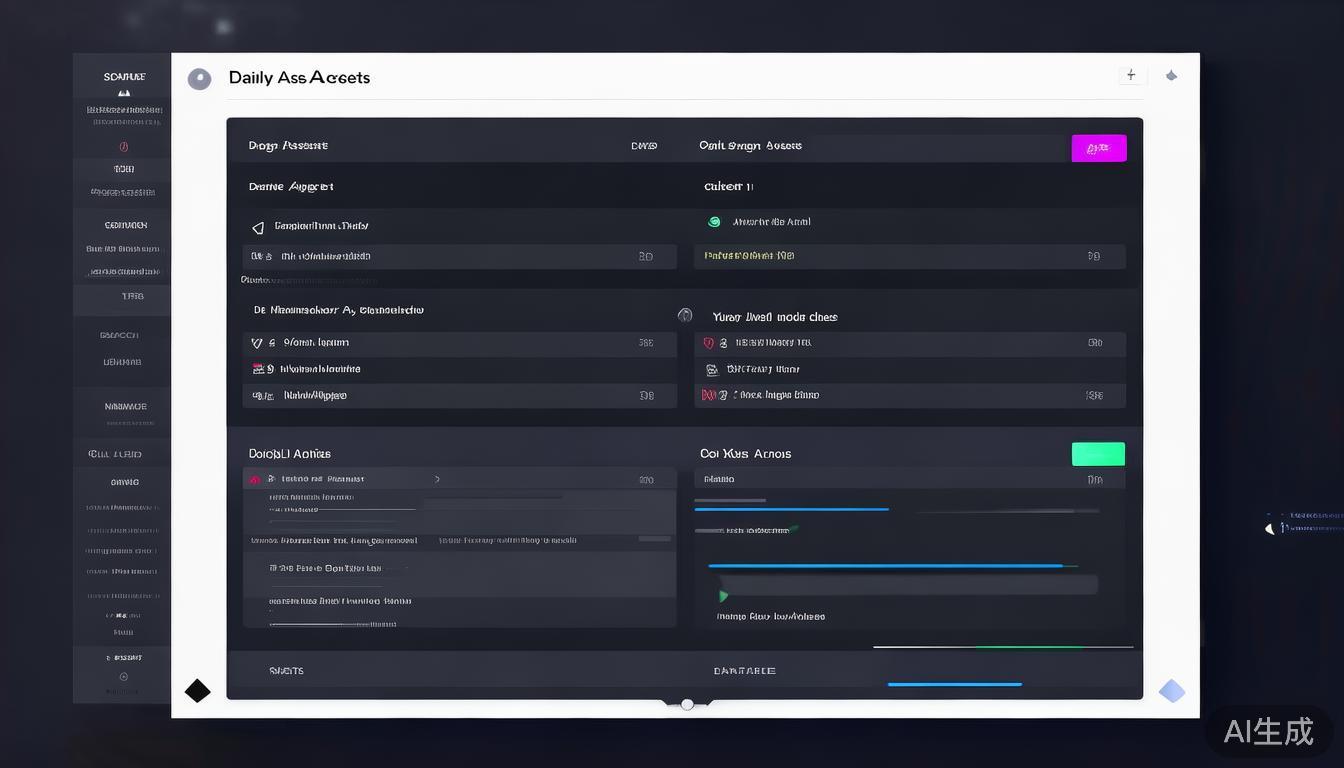Open the handle at bottom center of the panel
This screenshot has height=768, width=1344.
(687, 704)
